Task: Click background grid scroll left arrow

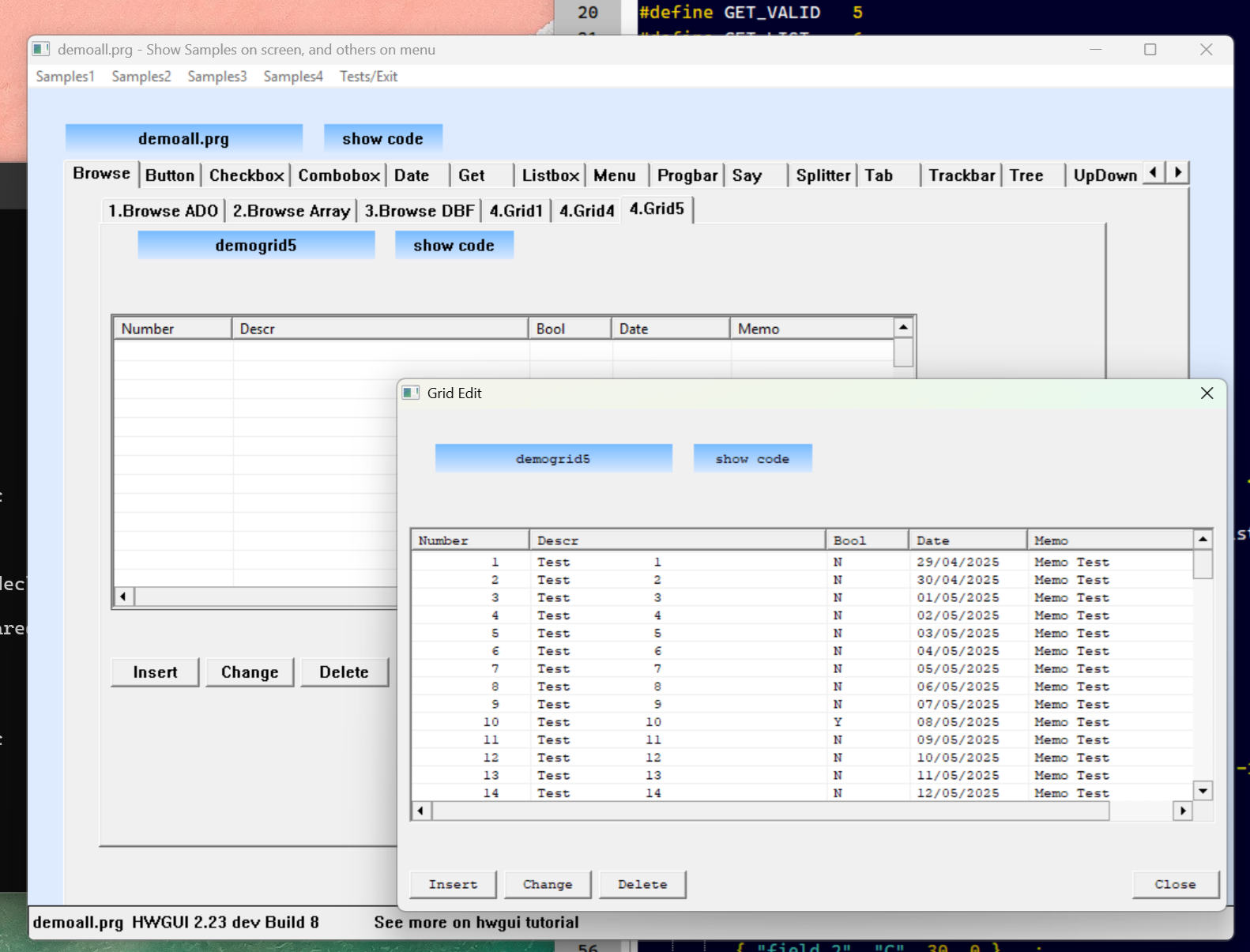Action: pos(123,596)
